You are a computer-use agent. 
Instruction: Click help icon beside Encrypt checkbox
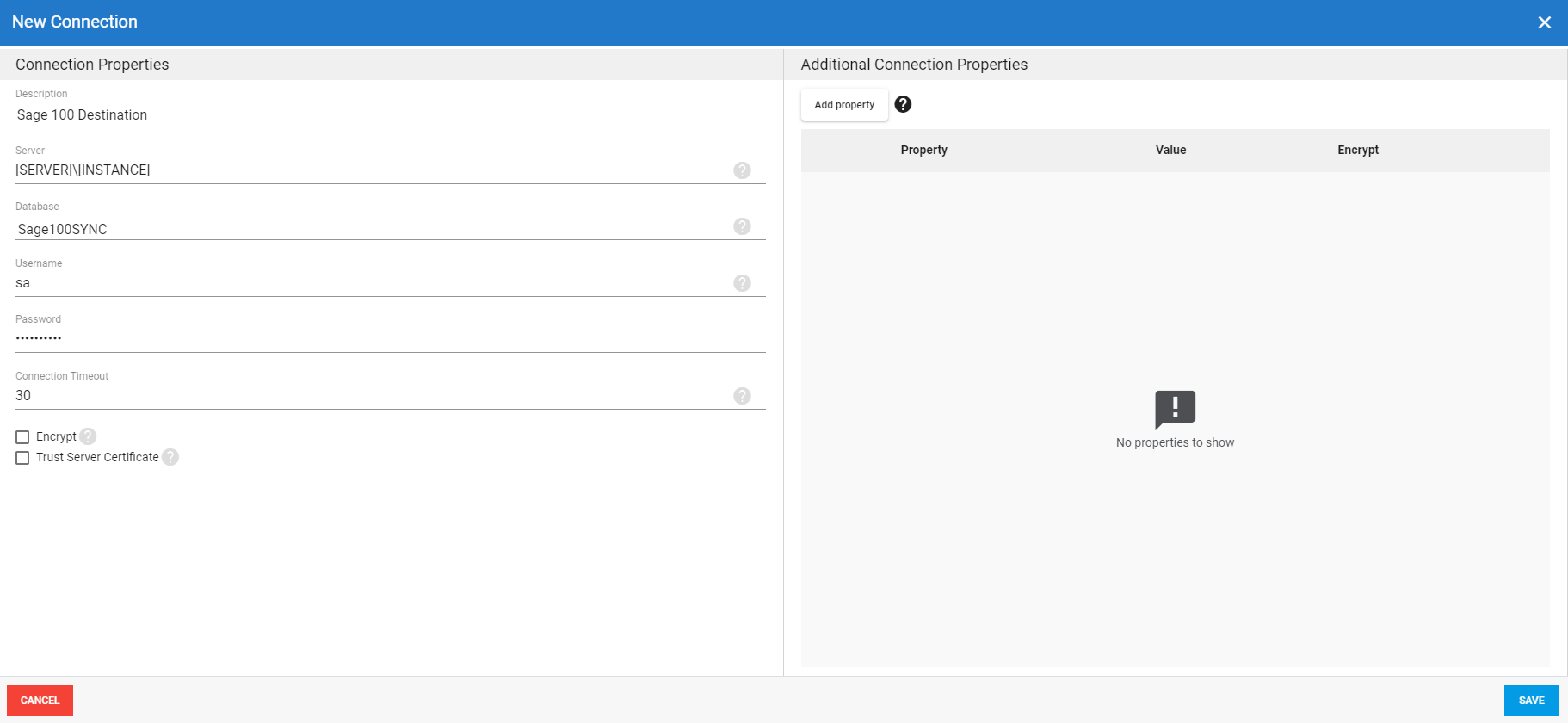(x=88, y=436)
